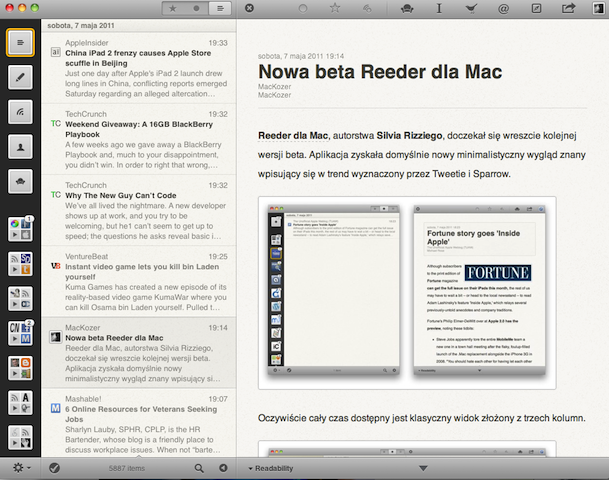Open gear settings dropdown at bottom left

click(x=21, y=468)
